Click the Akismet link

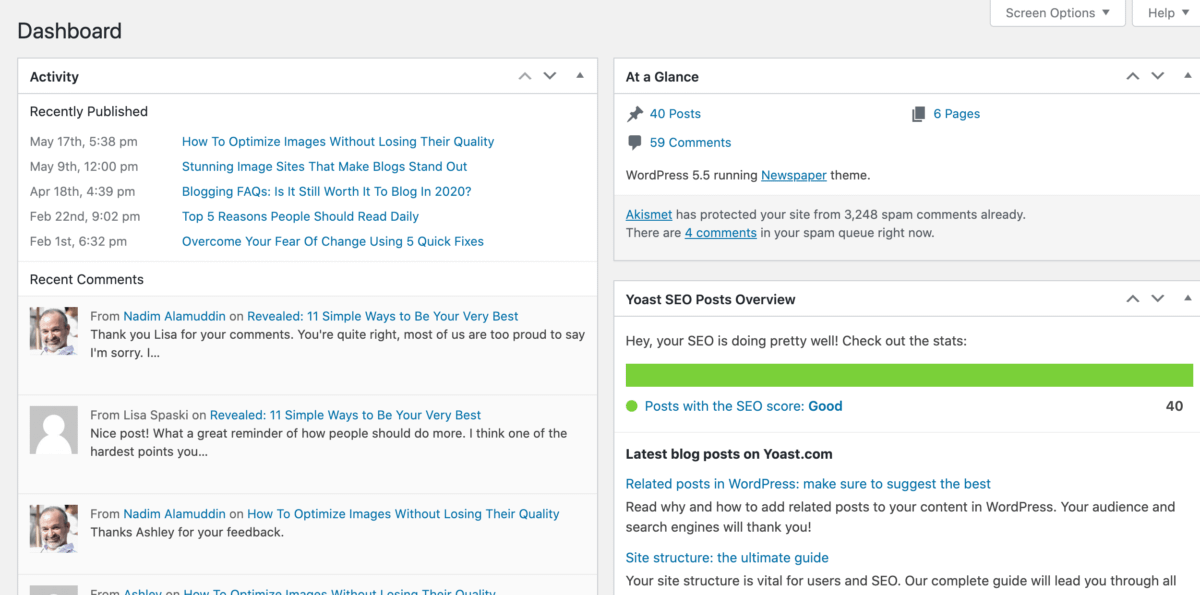tap(649, 214)
